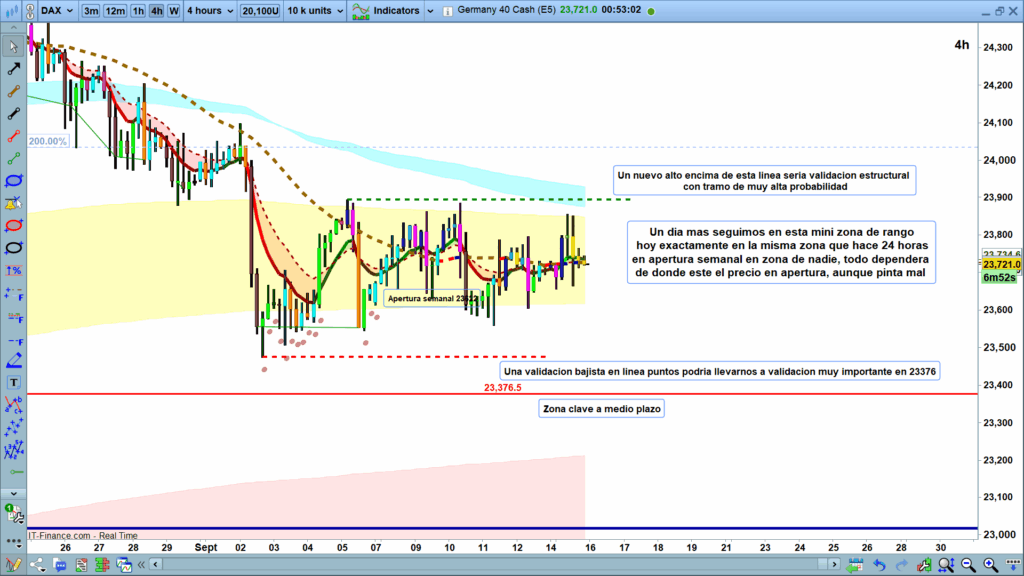This screenshot has height=576, width=1024.
Task: Expand the arrow next to Indicators
Action: coord(431,11)
